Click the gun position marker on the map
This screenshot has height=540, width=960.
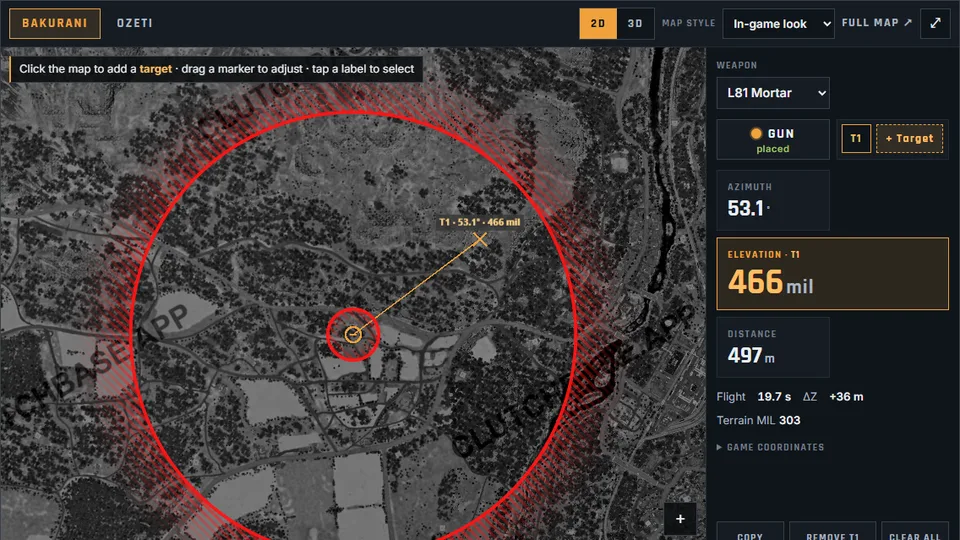(353, 334)
